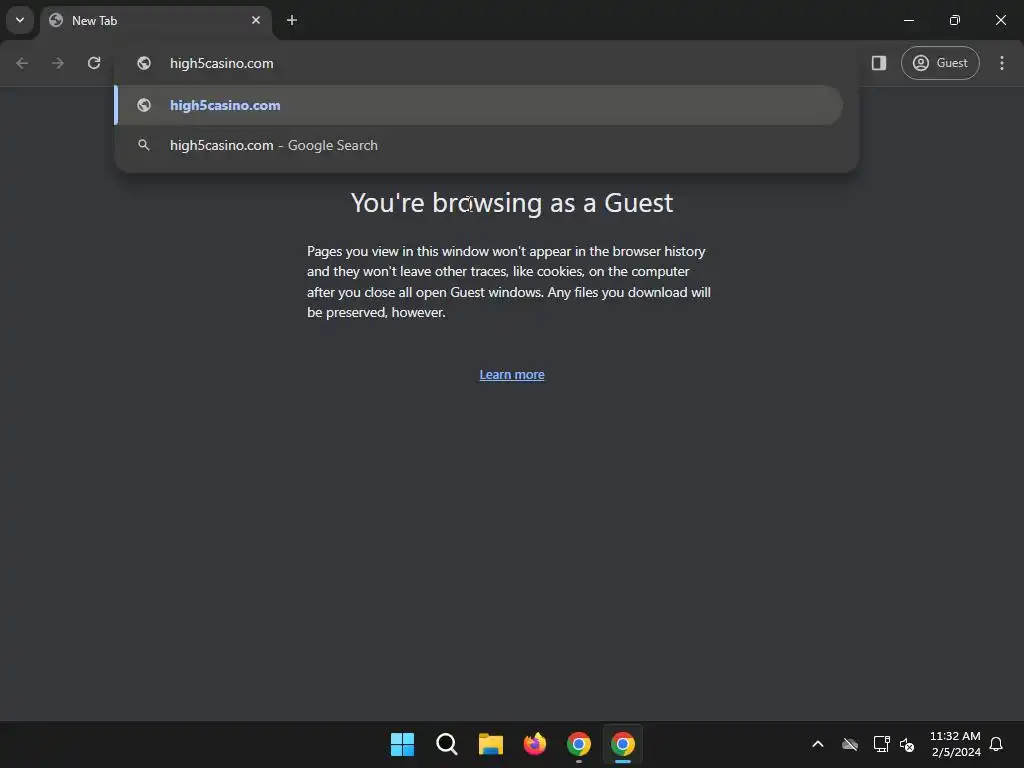Switch to the active Chrome taskbar icon

[x=623, y=744]
